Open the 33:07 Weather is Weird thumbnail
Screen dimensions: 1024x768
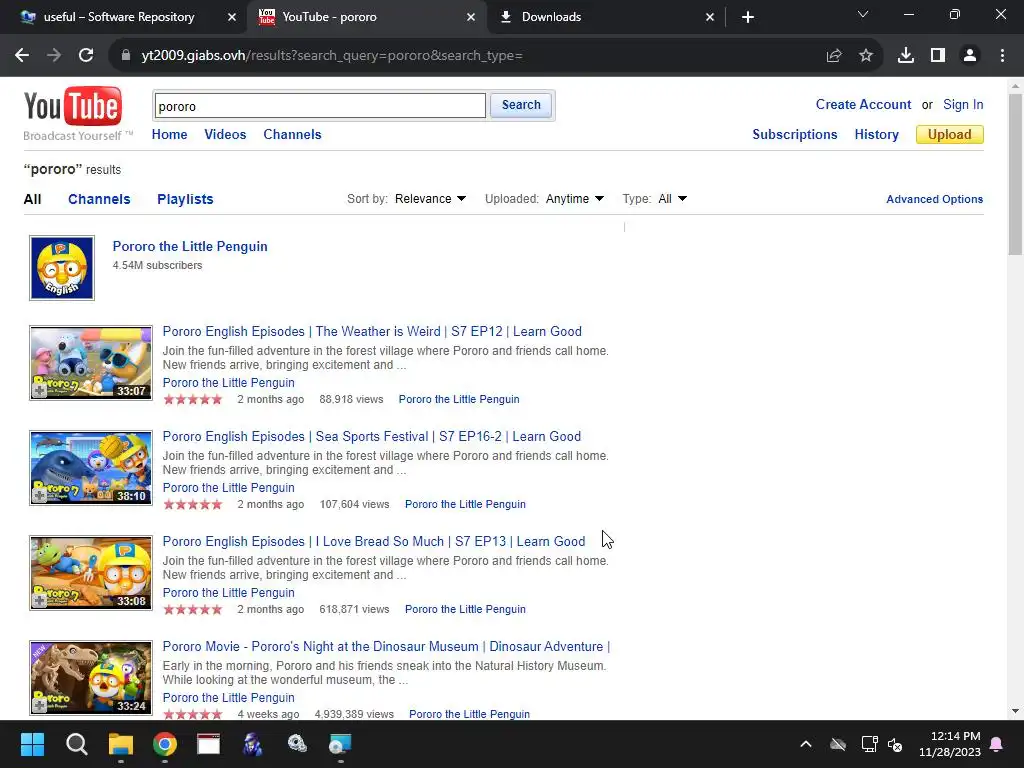[91, 363]
